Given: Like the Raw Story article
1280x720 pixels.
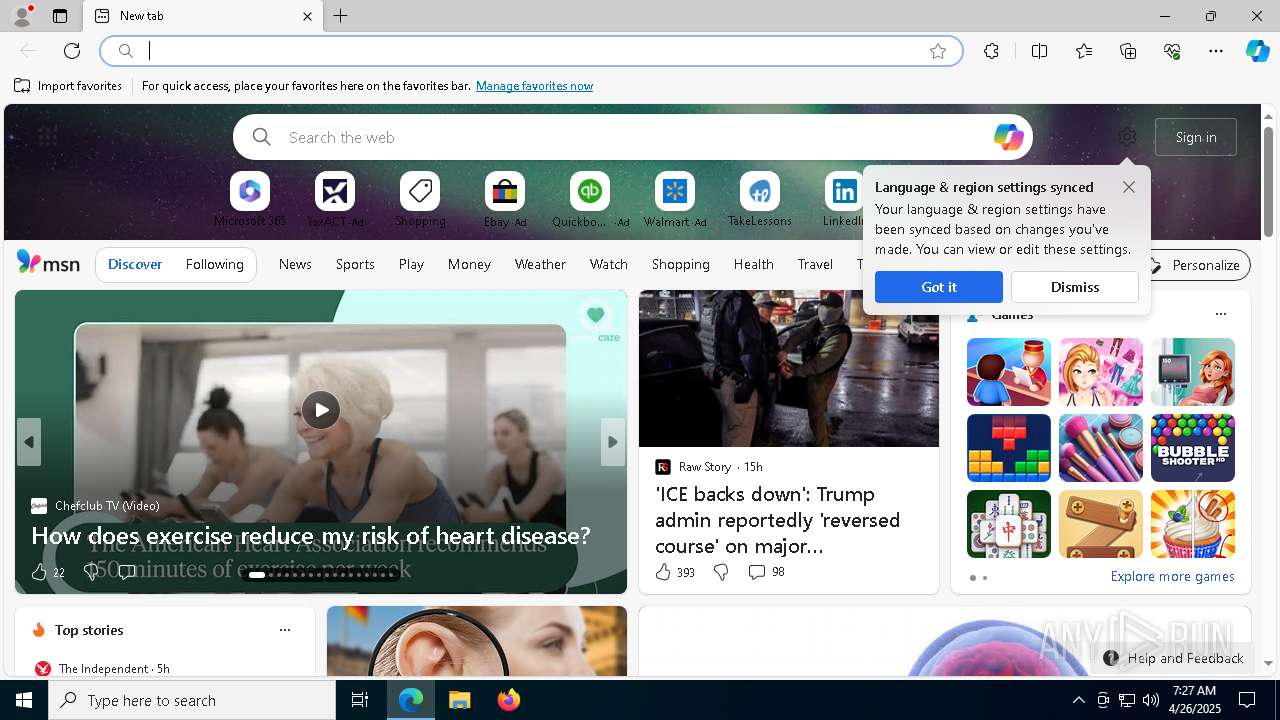Looking at the screenshot, I should click(675, 572).
